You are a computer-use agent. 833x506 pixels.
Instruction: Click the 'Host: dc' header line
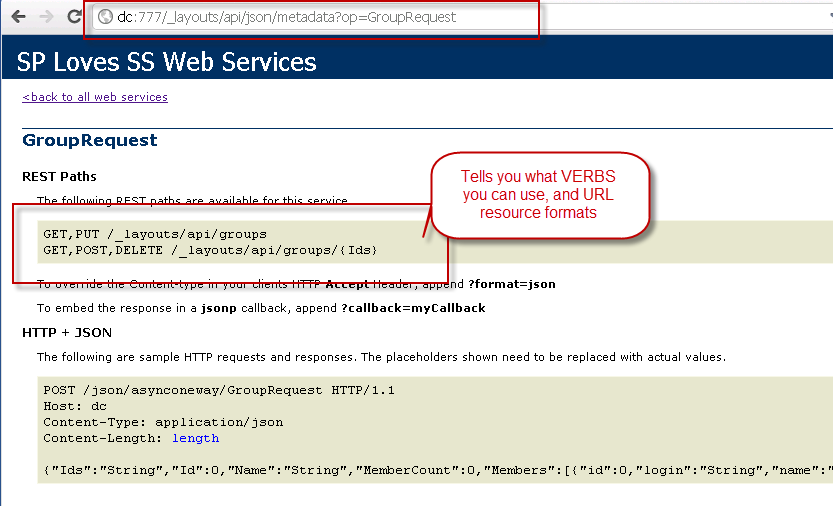pyautogui.click(x=75, y=406)
